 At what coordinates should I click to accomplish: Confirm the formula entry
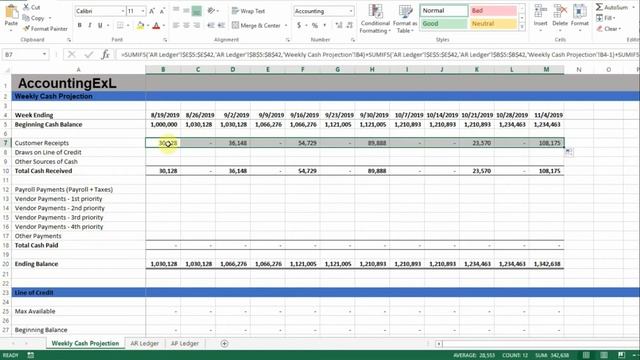click(x=89, y=54)
